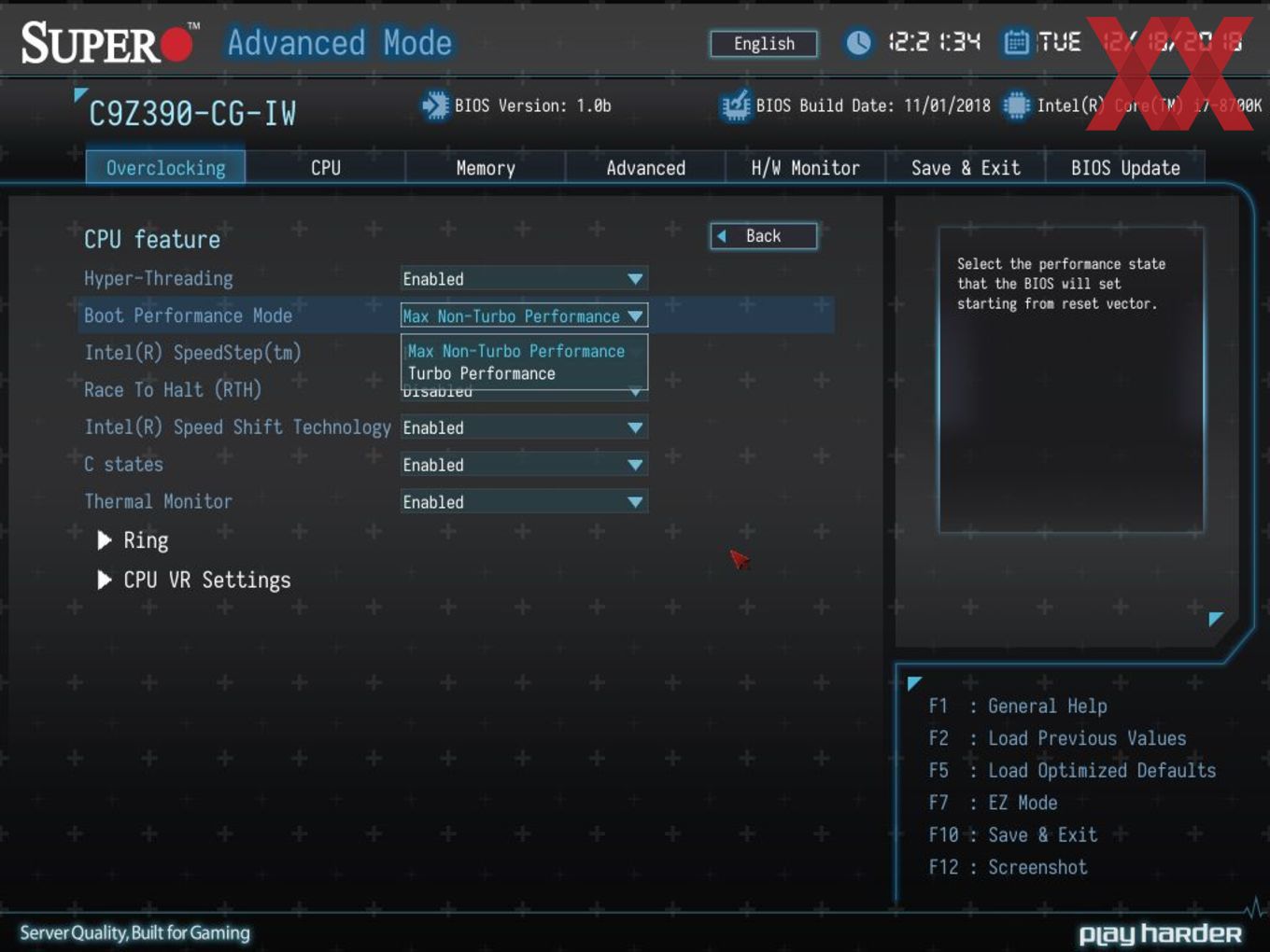Viewport: 1270px width, 952px height.
Task: Click the C9Z390-CG-IW board name
Action: [x=191, y=114]
